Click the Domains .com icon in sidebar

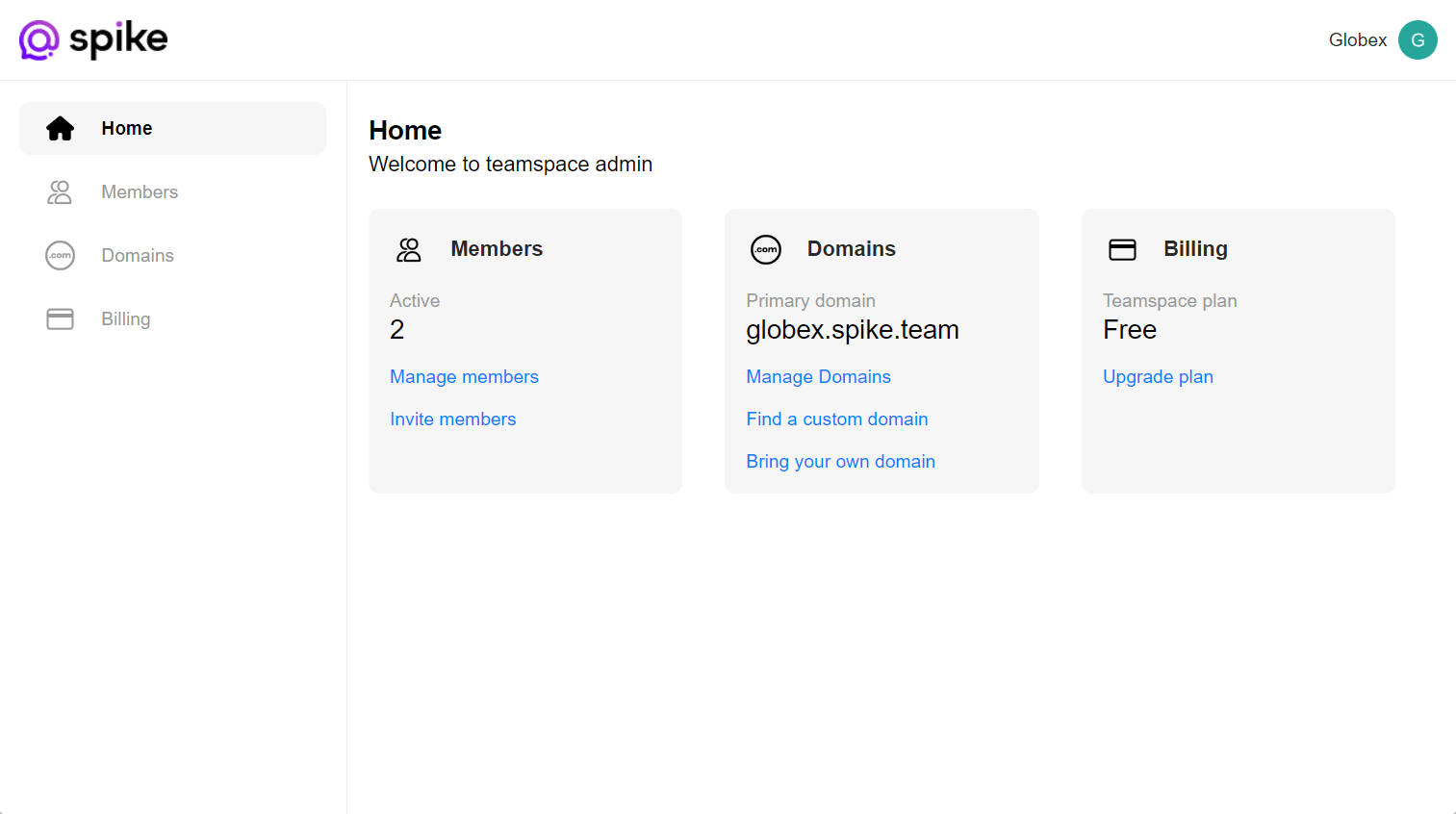pos(60,255)
